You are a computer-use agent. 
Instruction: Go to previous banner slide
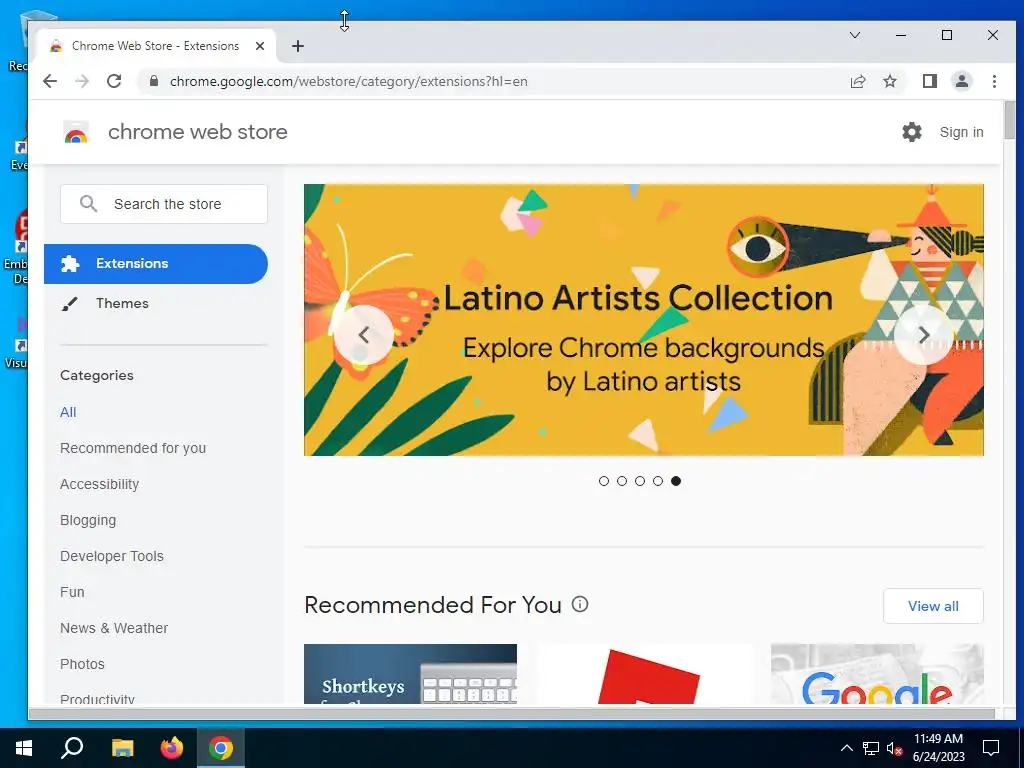364,335
